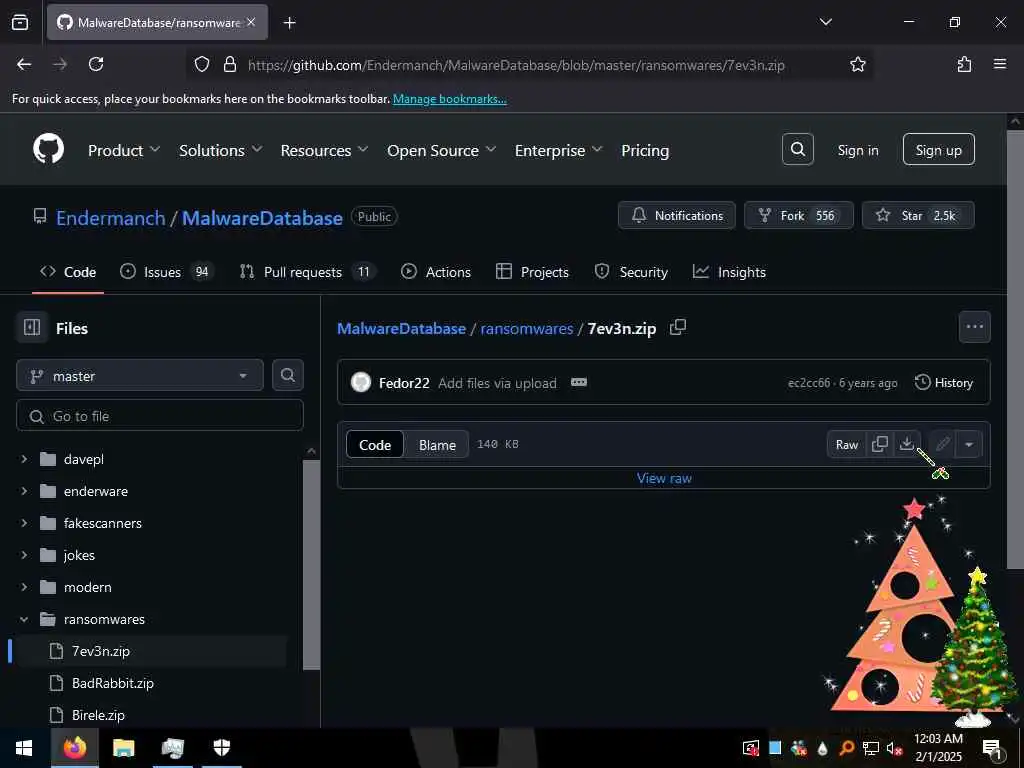Close the MalwareDatabase browser tab
Image resolution: width=1024 pixels, height=768 pixels.
251,22
